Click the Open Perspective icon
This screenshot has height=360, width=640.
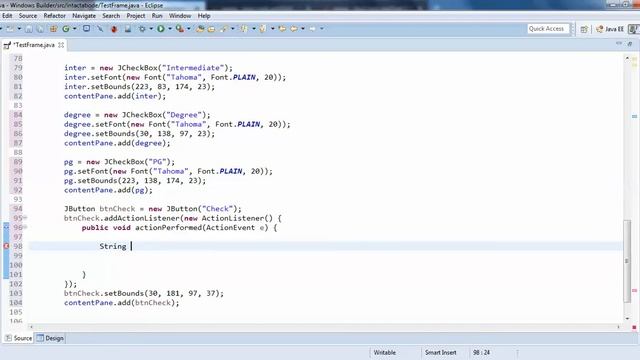click(x=584, y=29)
